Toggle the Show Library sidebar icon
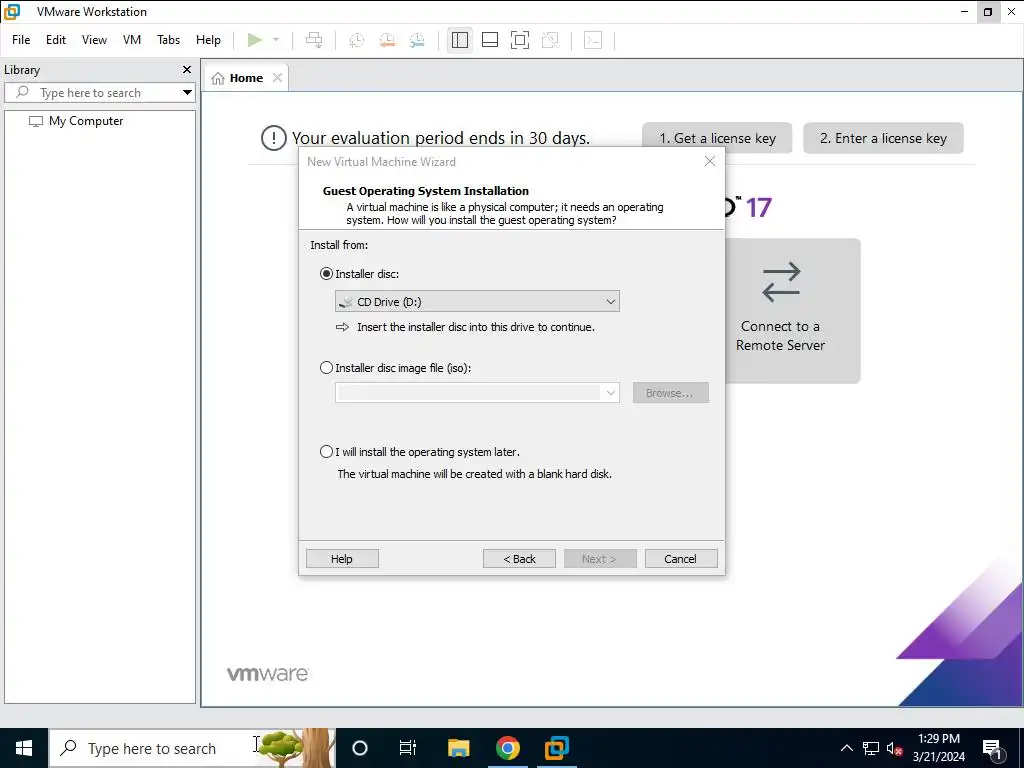The width and height of the screenshot is (1024, 768). pyautogui.click(x=460, y=40)
